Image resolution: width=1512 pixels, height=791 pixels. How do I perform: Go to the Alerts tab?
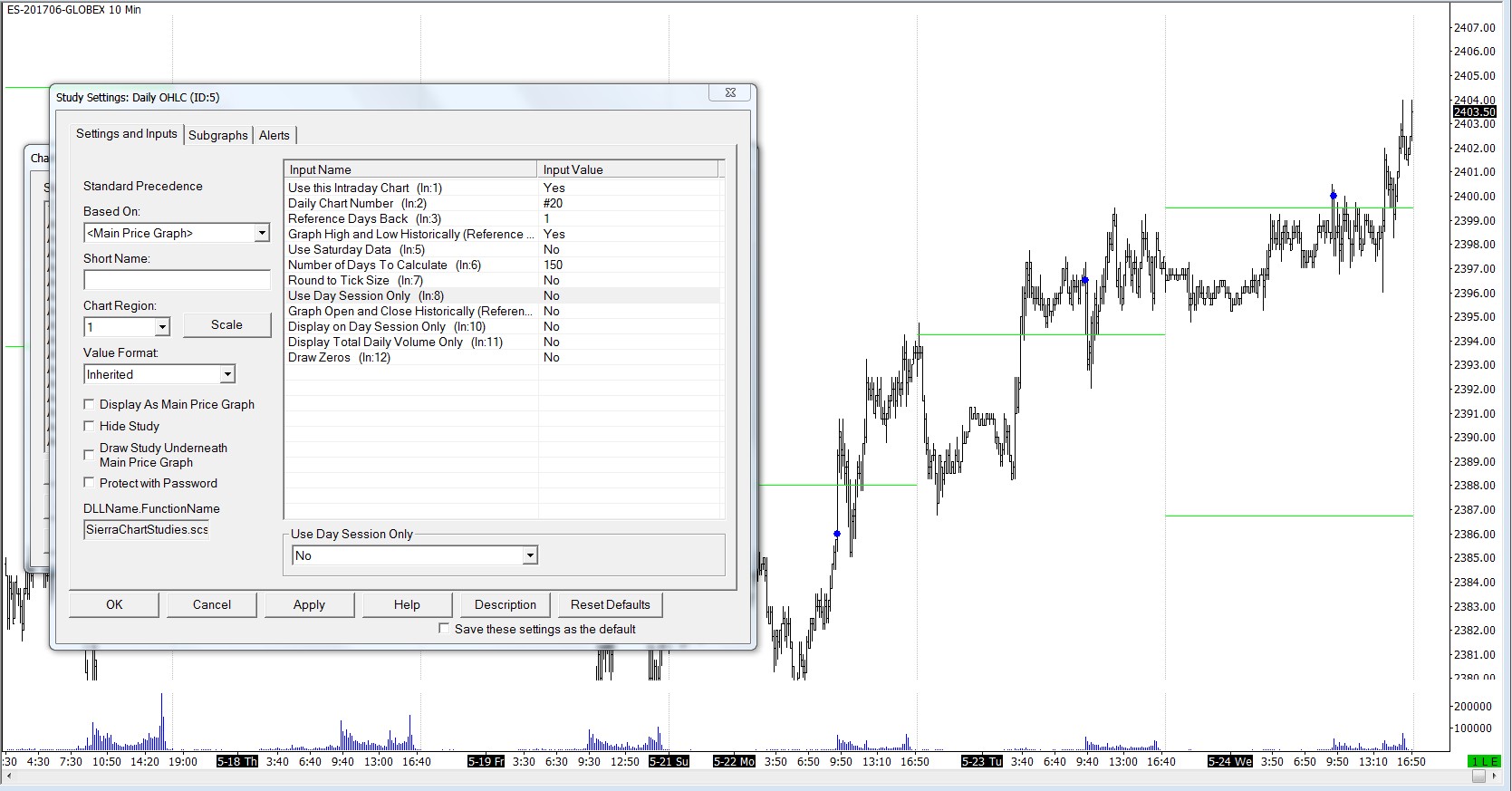(274, 135)
